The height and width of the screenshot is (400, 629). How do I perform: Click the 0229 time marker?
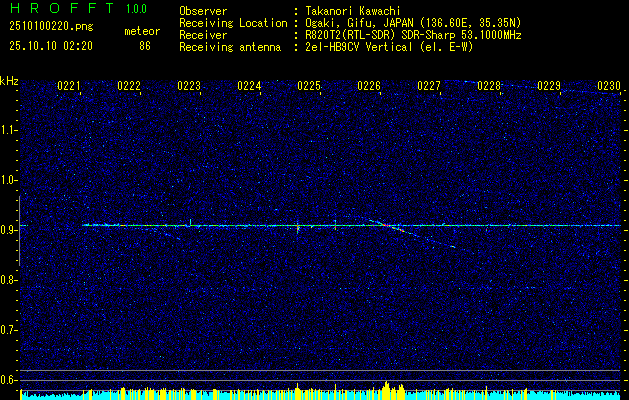click(x=549, y=86)
